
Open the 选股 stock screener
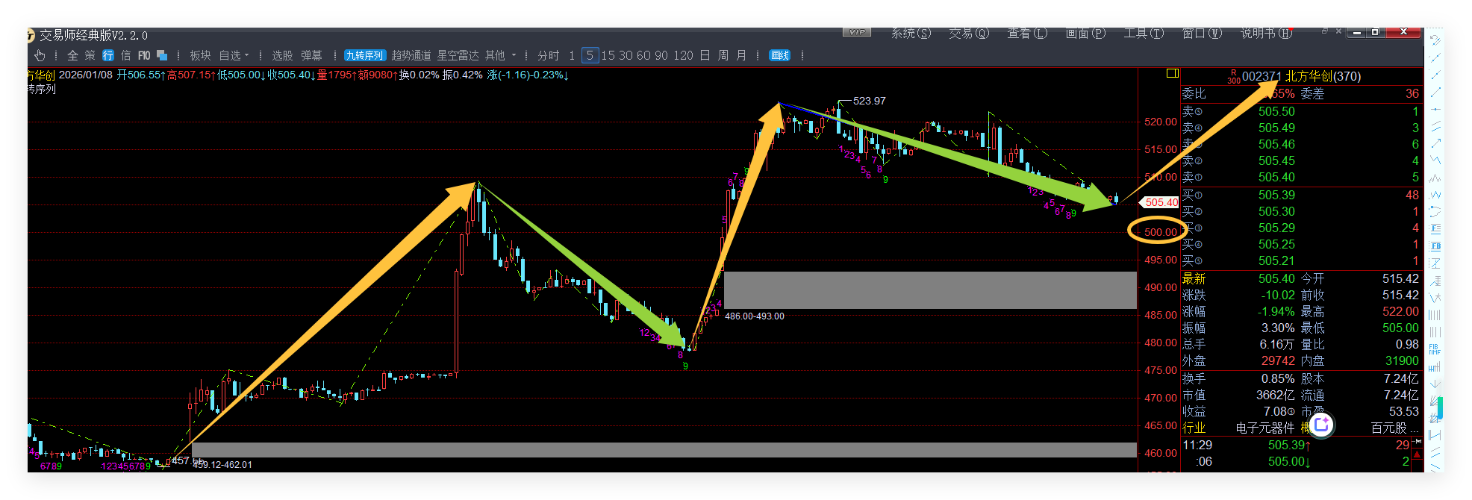pyautogui.click(x=282, y=55)
